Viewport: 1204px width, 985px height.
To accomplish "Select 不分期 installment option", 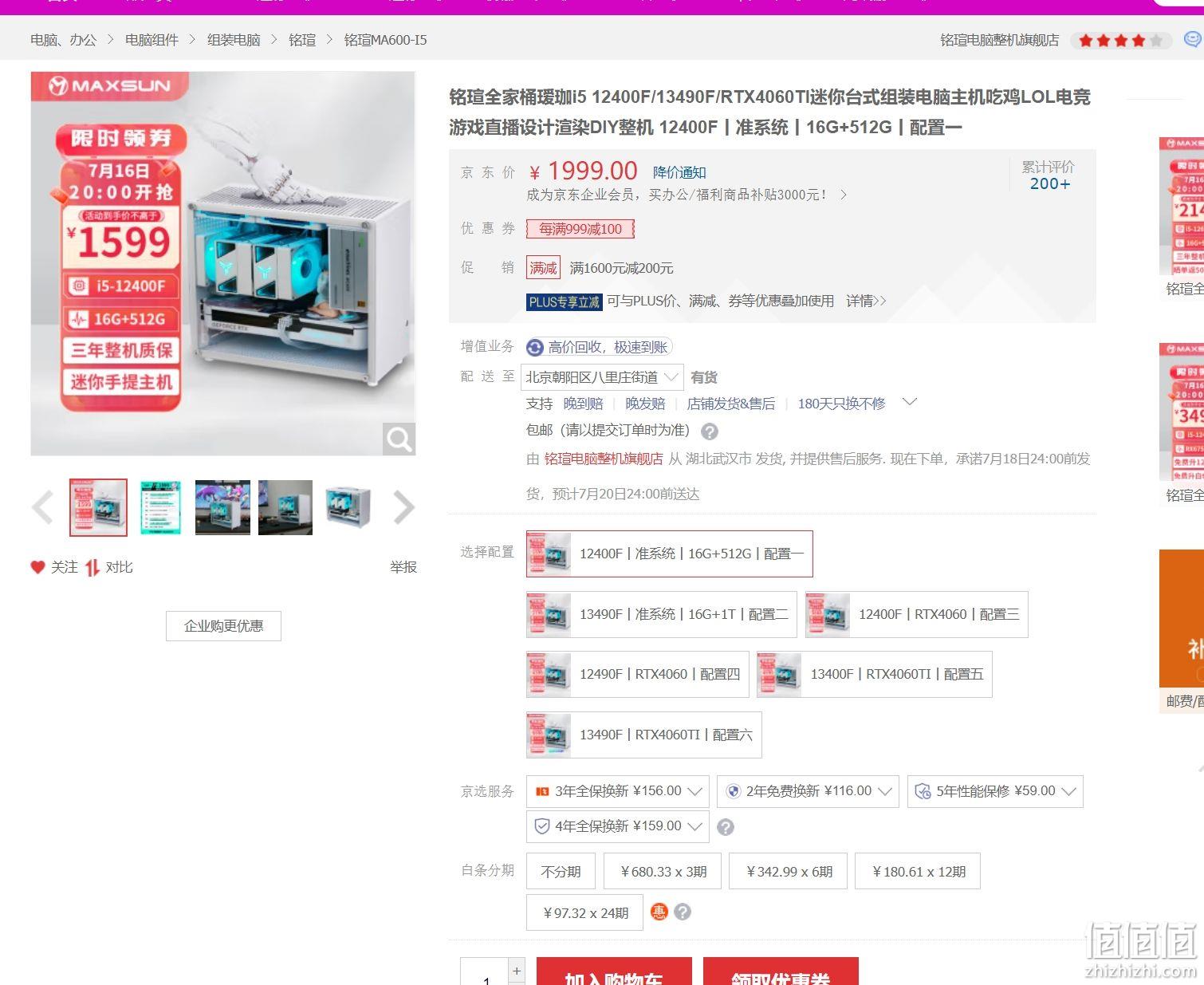I will (x=561, y=871).
